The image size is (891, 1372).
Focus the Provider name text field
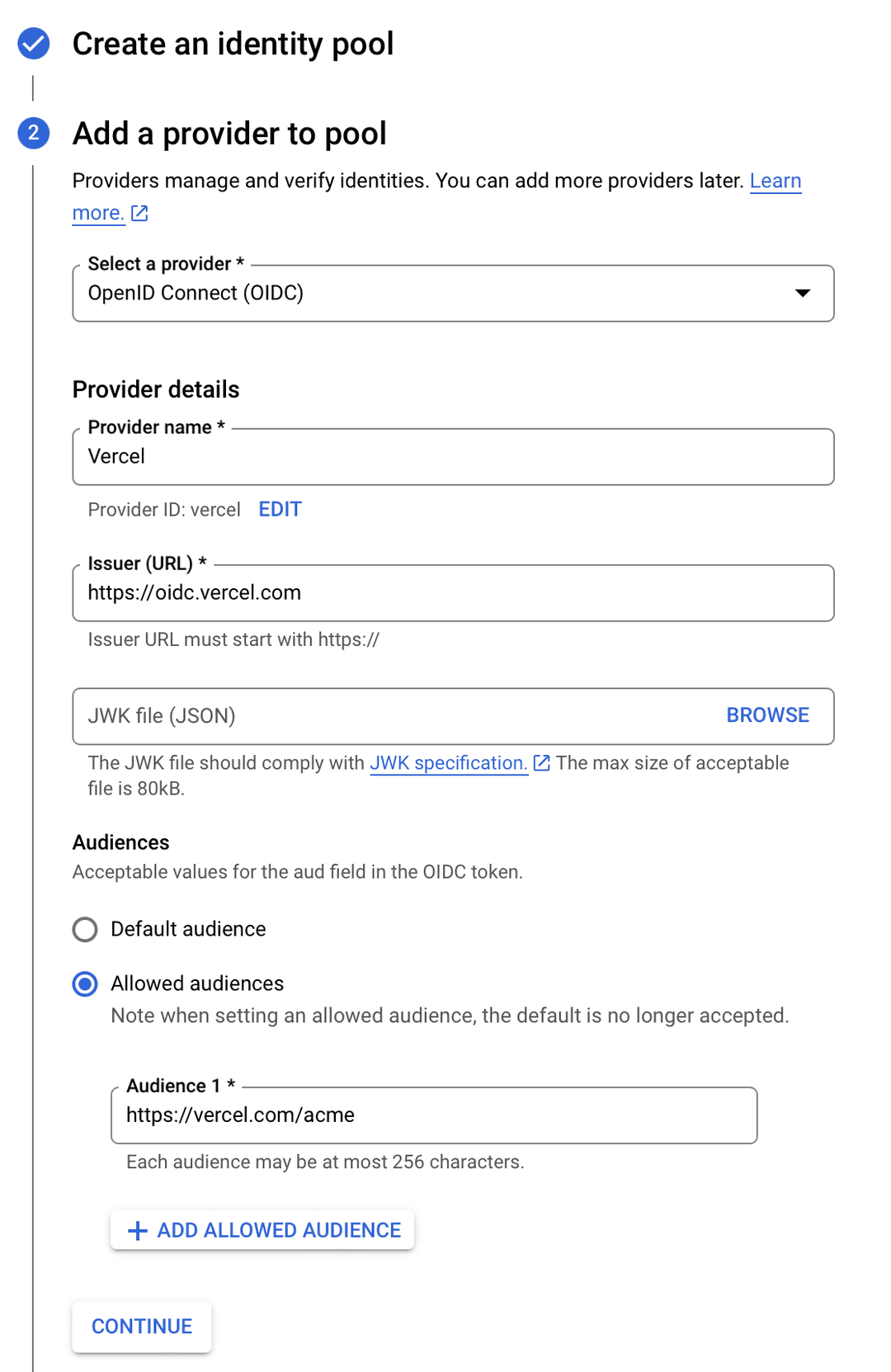tap(452, 457)
